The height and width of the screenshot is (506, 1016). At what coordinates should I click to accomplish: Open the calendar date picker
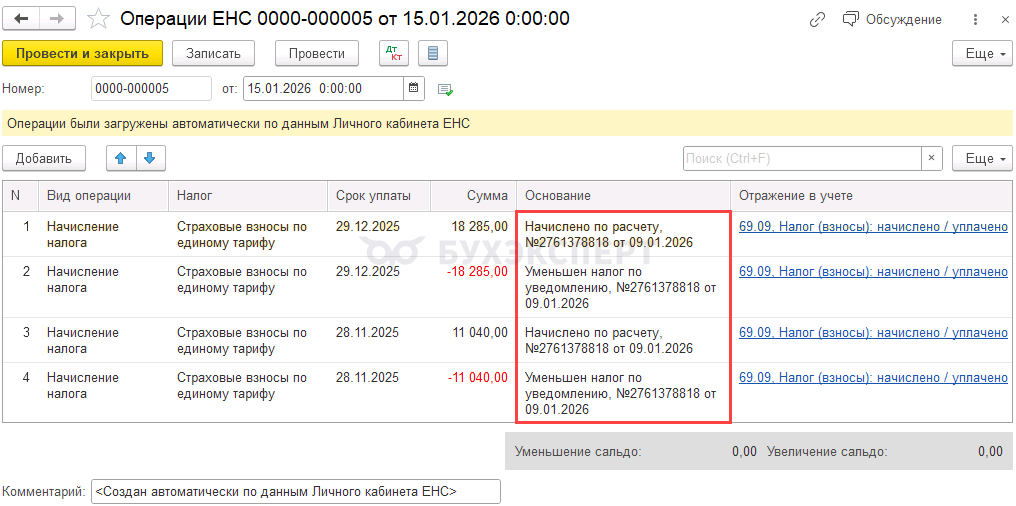click(414, 89)
